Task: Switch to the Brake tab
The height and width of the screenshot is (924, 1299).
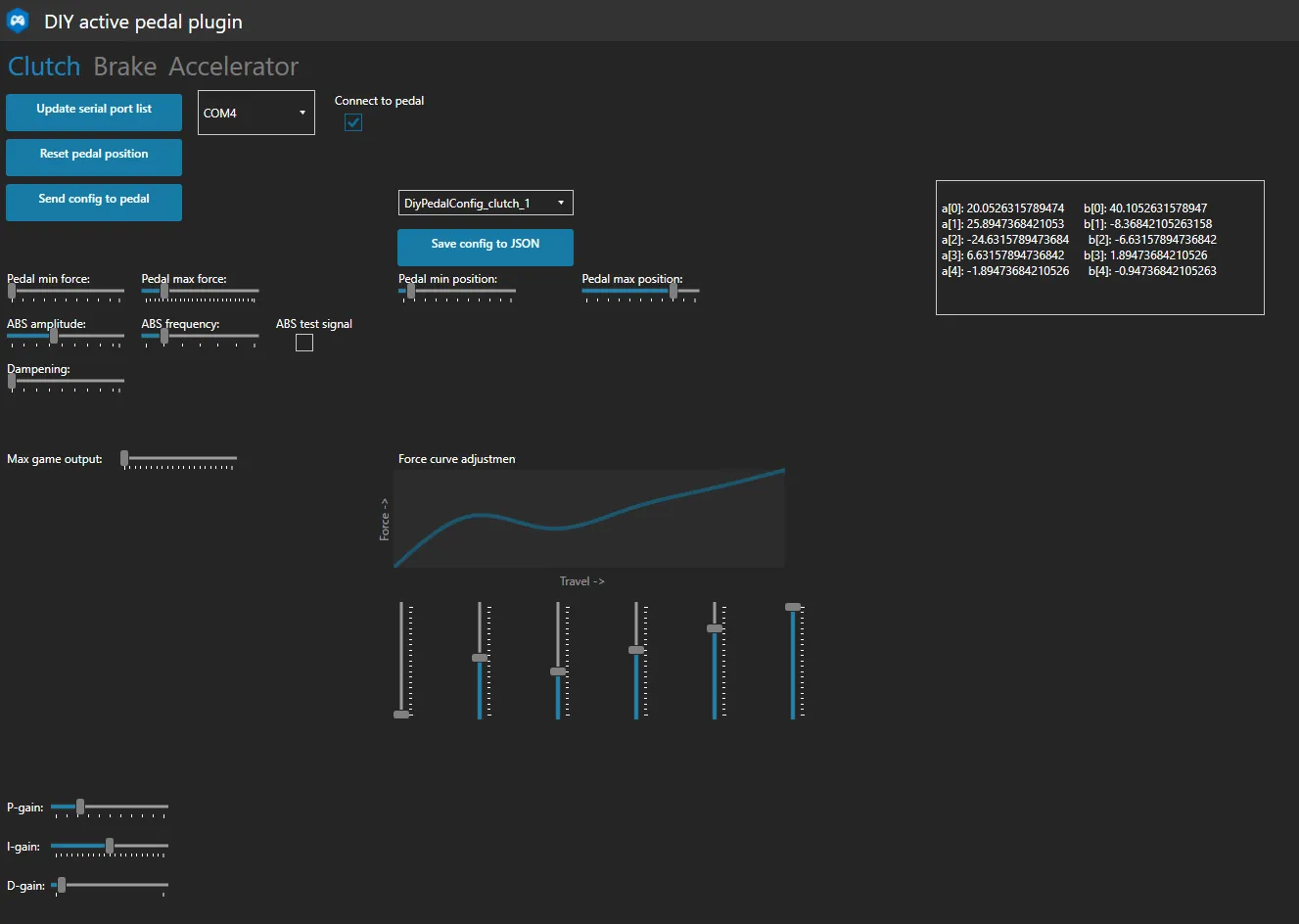Action: pyautogui.click(x=125, y=67)
